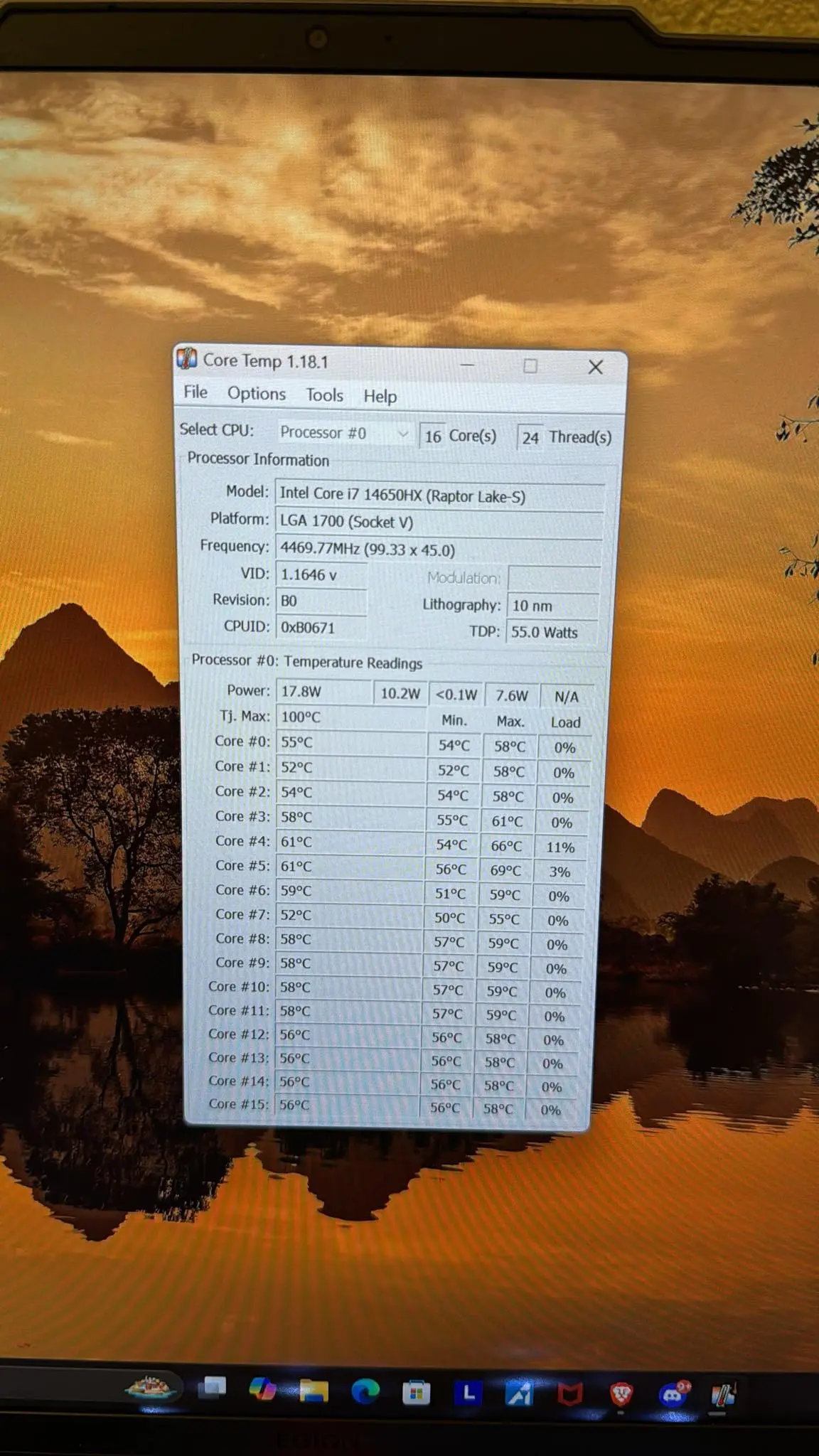Click Core #3 max temperature 61°C

(508, 821)
